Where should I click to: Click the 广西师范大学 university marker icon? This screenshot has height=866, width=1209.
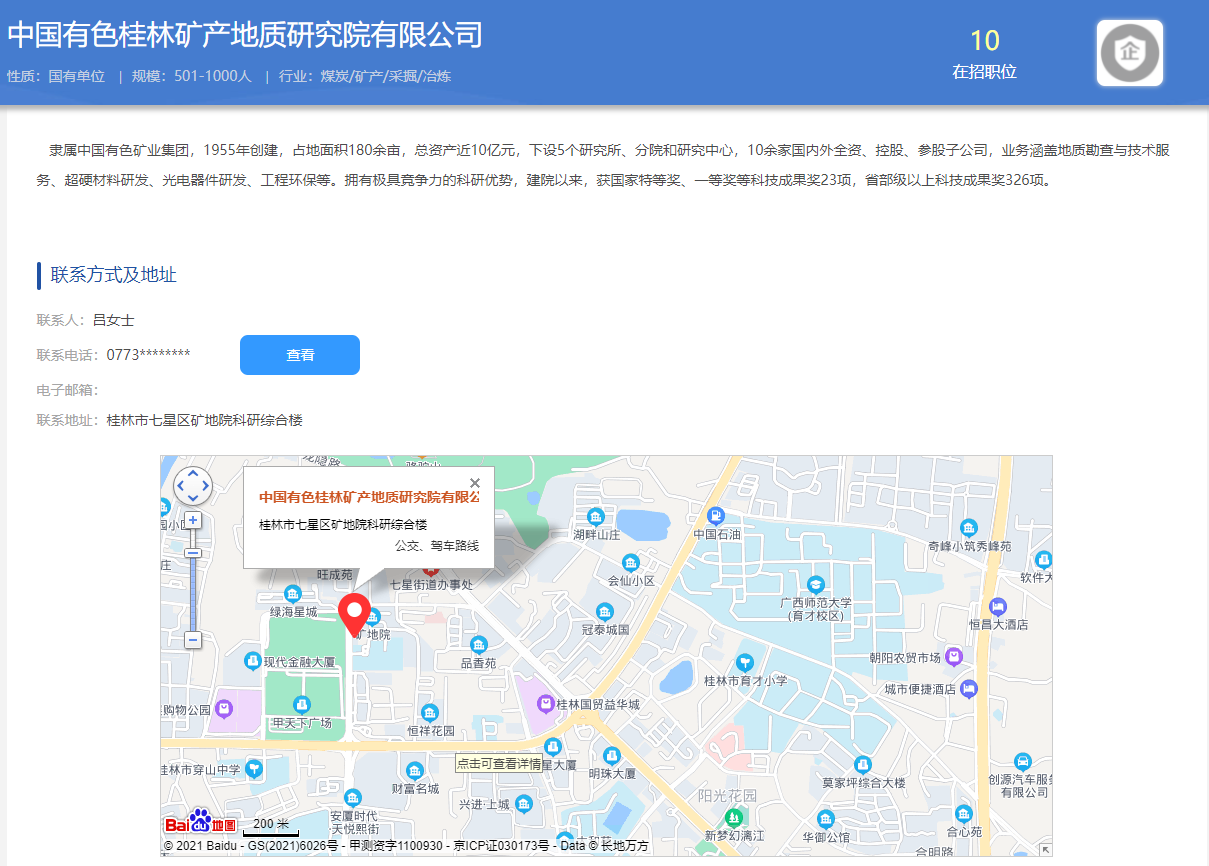[x=817, y=584]
